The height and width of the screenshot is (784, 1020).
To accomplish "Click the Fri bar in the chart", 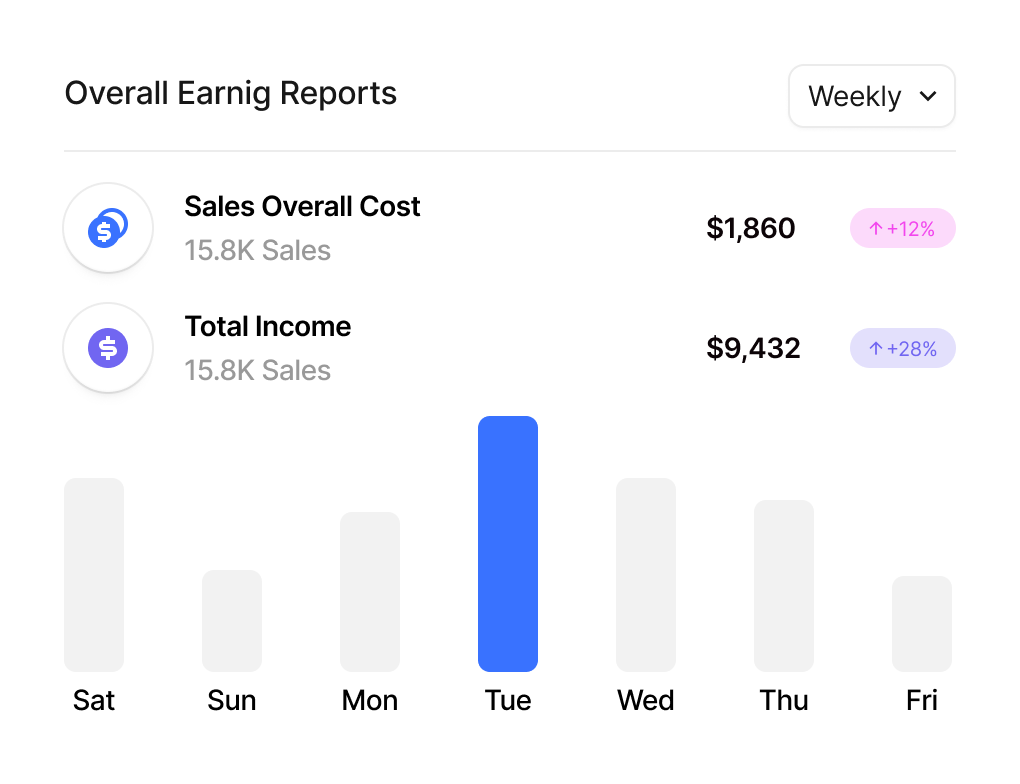I will click(x=921, y=622).
